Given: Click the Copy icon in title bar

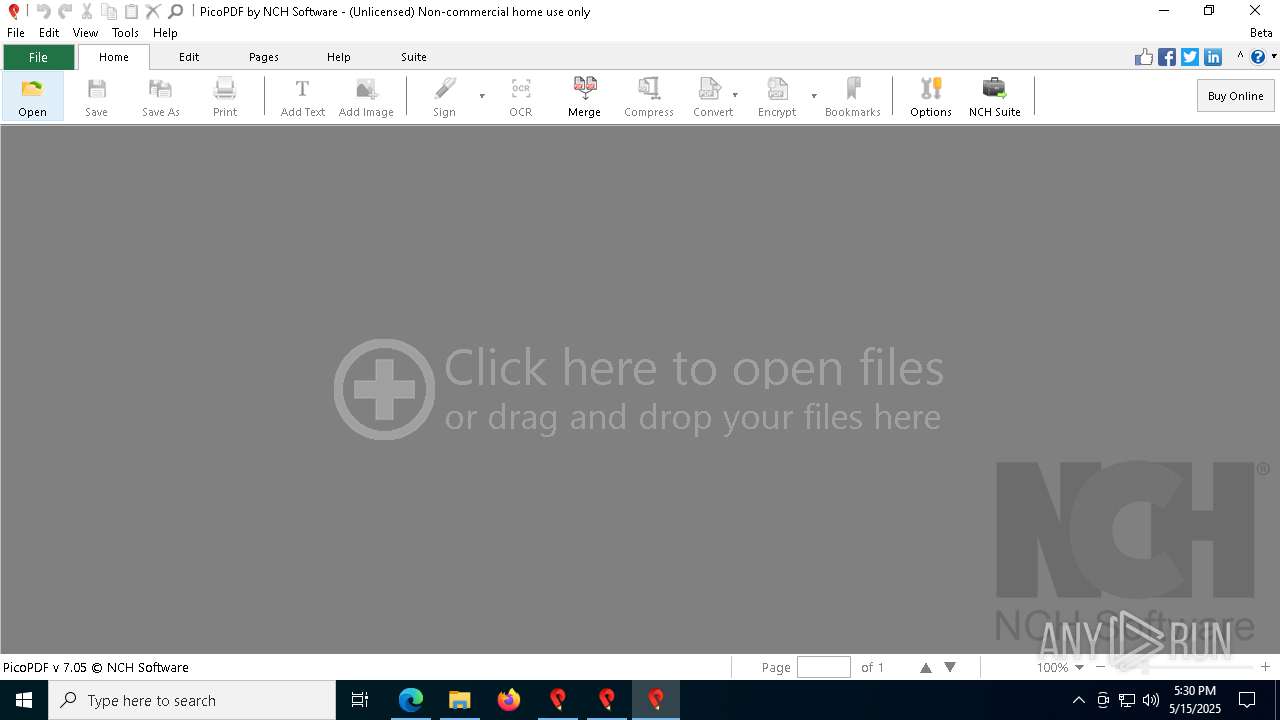Looking at the screenshot, I should pyautogui.click(x=109, y=11).
